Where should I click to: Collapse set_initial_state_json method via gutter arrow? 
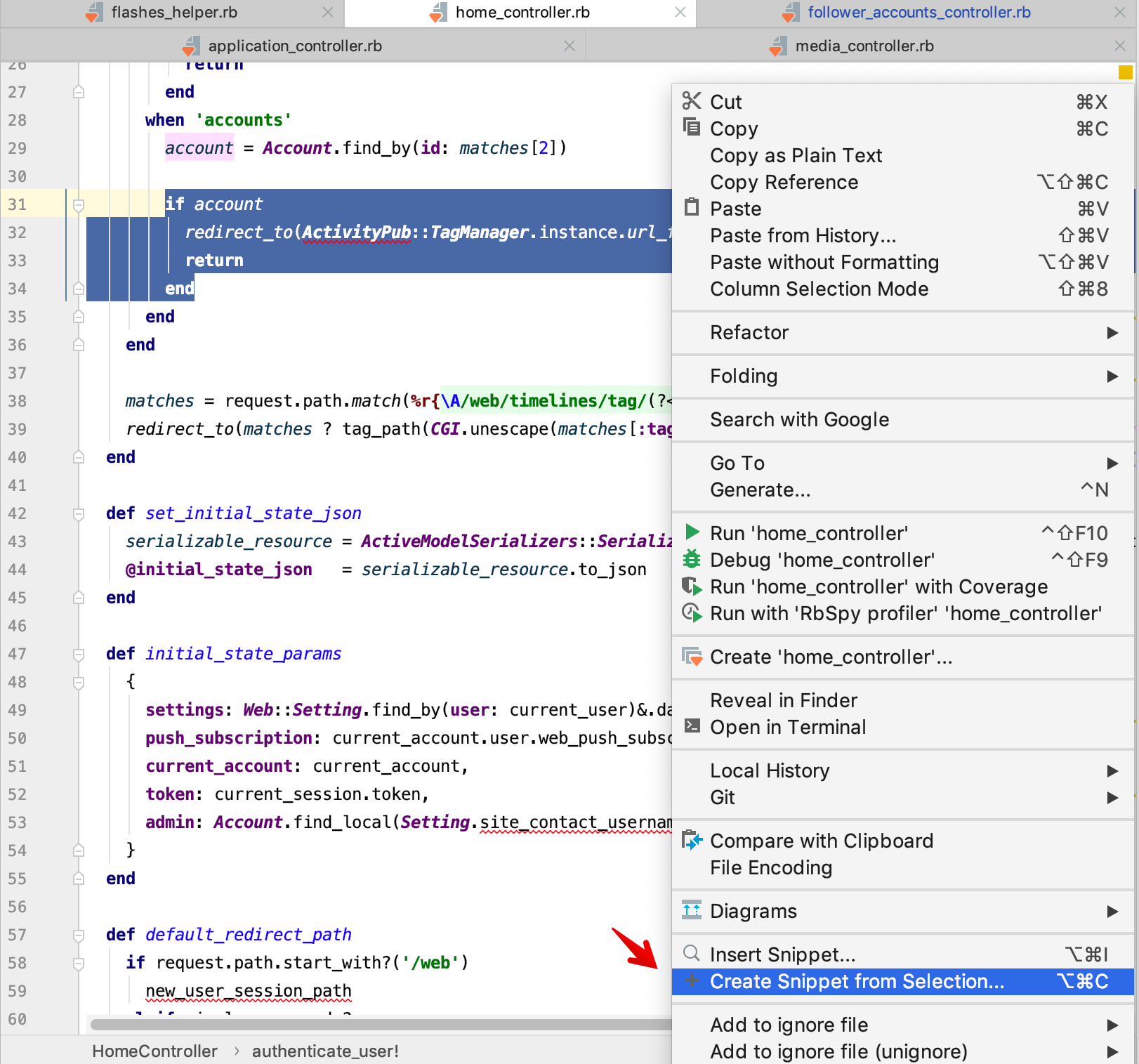[79, 513]
